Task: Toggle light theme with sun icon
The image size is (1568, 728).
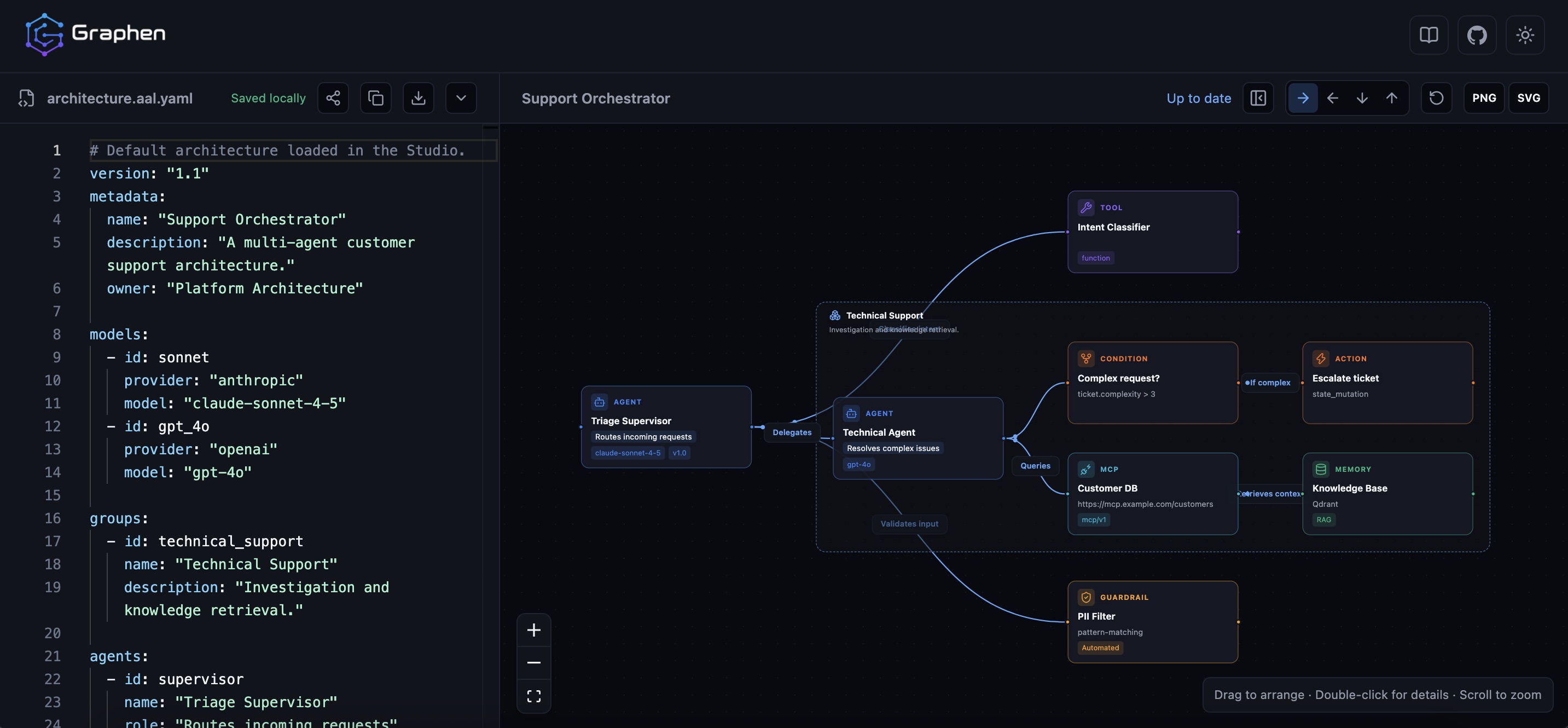Action: coord(1525,34)
